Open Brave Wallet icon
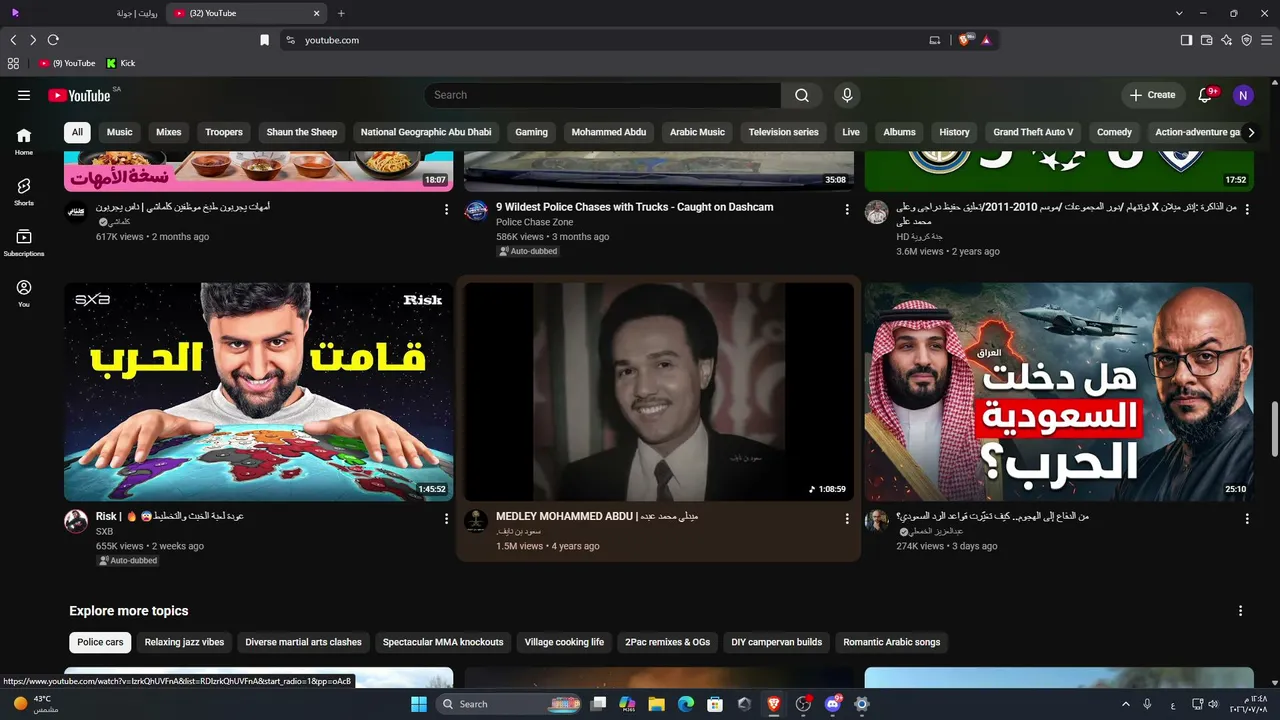The image size is (1280, 720). pyautogui.click(x=1206, y=40)
